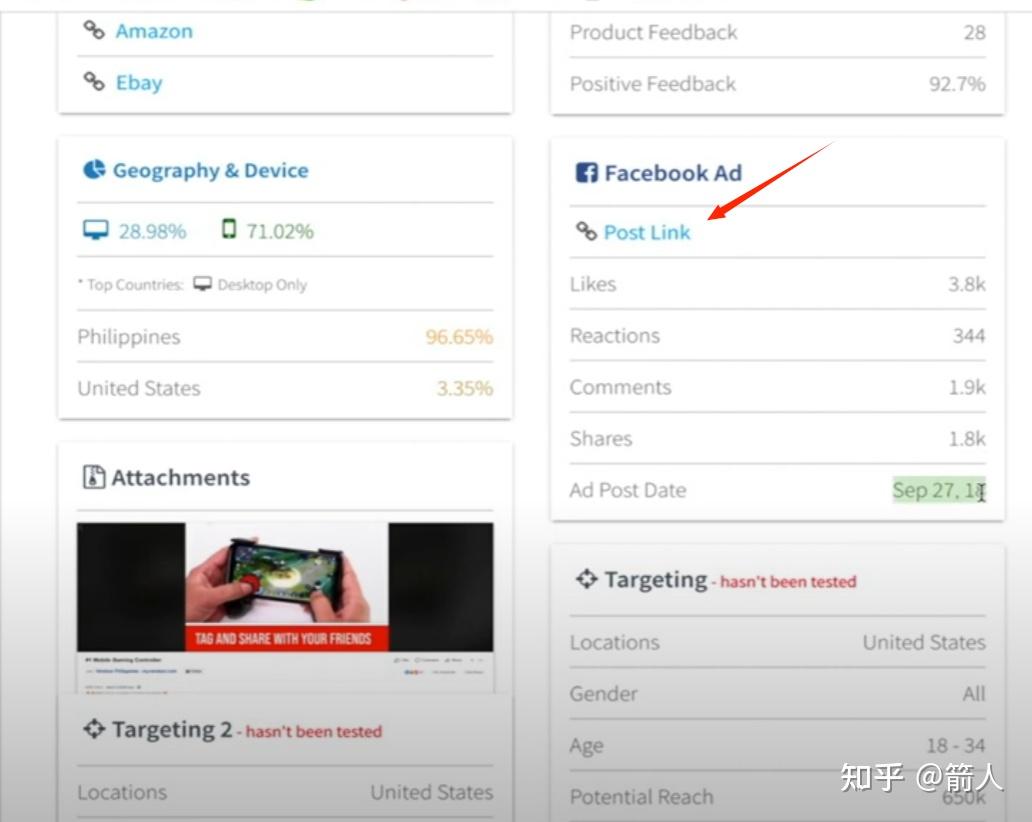Click the Facebook logo icon
This screenshot has width=1032, height=822.
pyautogui.click(x=586, y=173)
